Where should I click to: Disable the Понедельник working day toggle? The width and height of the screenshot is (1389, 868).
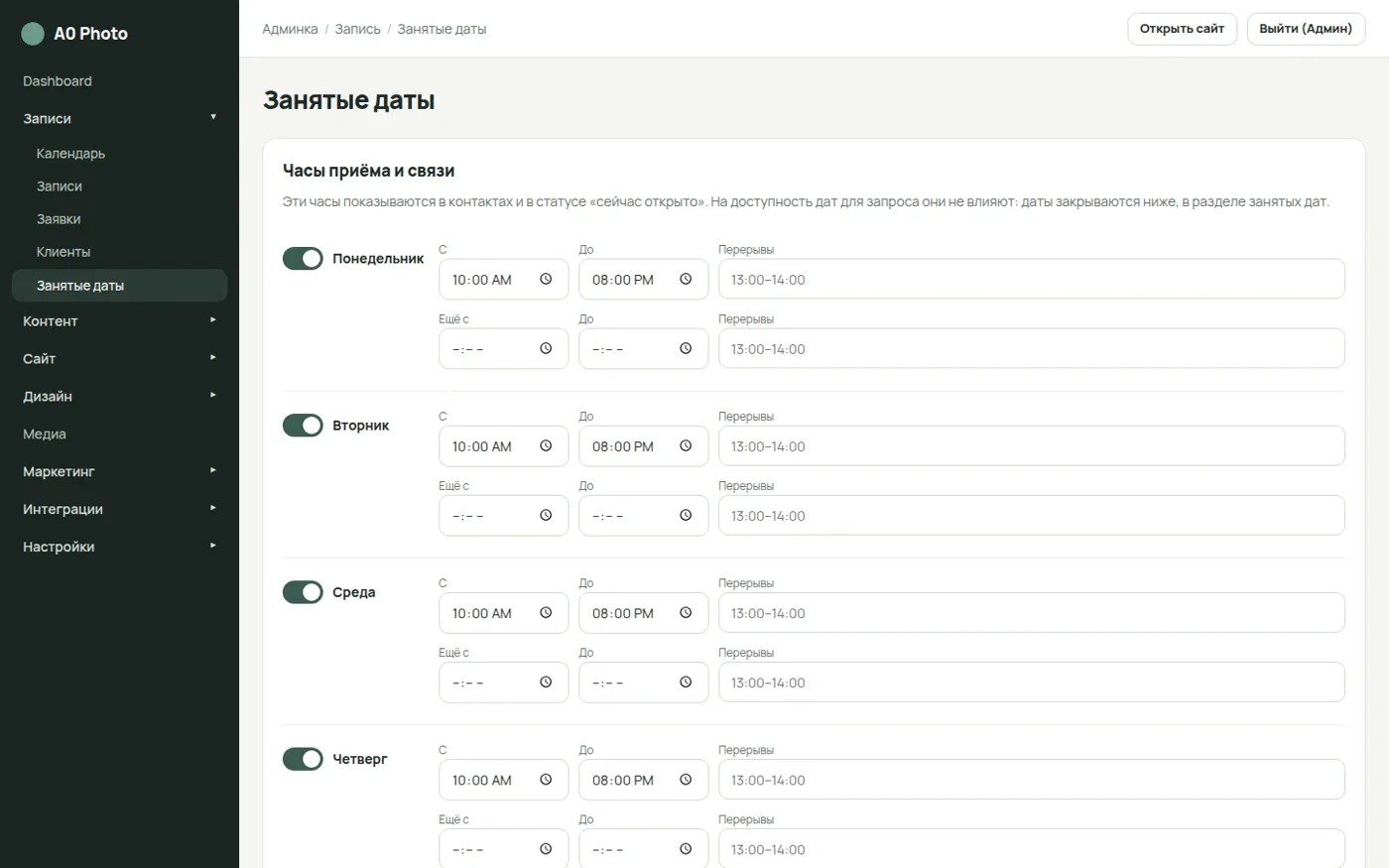303,259
